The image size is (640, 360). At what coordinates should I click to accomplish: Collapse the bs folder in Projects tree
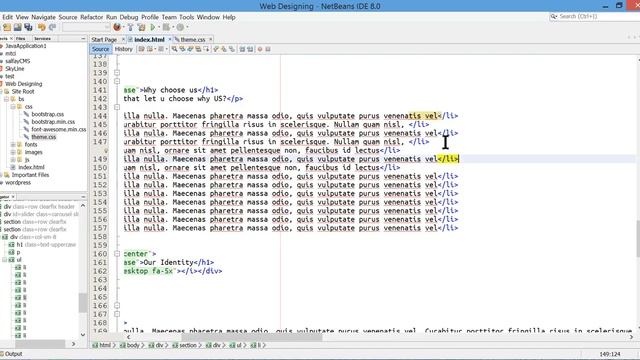(6, 99)
